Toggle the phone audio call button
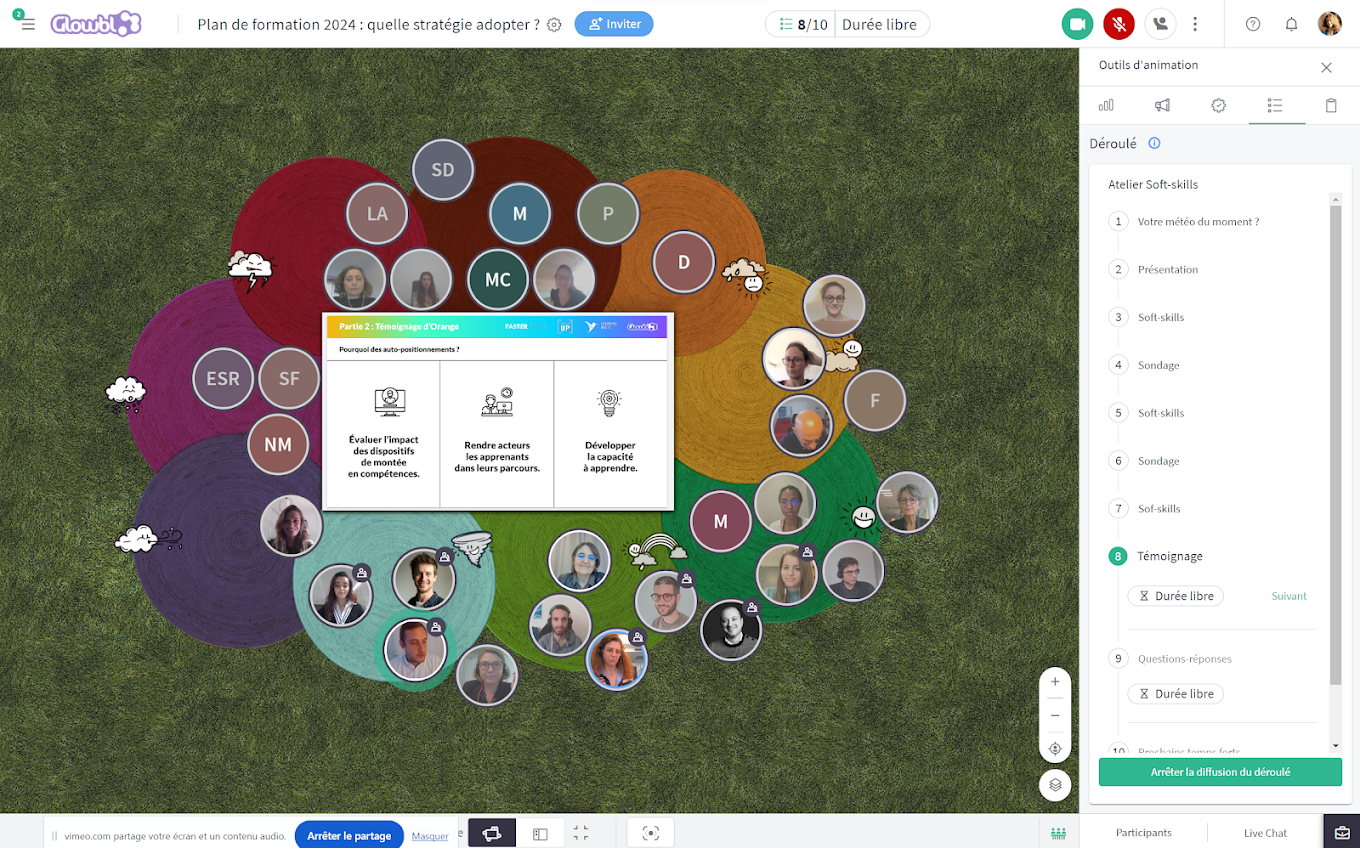Viewport: 1360px width, 848px height. [x=1160, y=24]
